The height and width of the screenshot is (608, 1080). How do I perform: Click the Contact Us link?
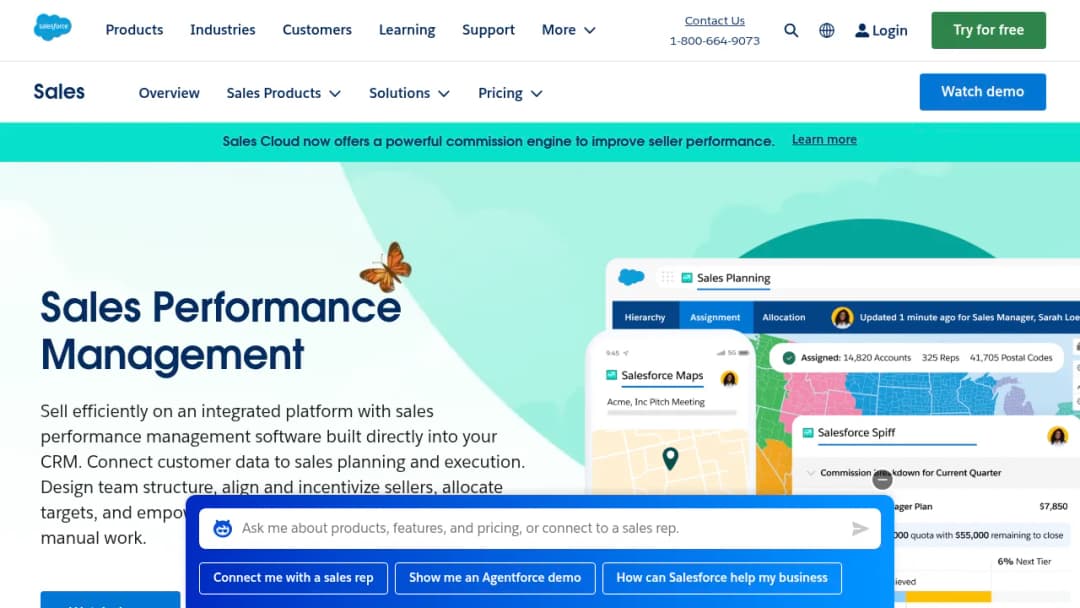[714, 21]
